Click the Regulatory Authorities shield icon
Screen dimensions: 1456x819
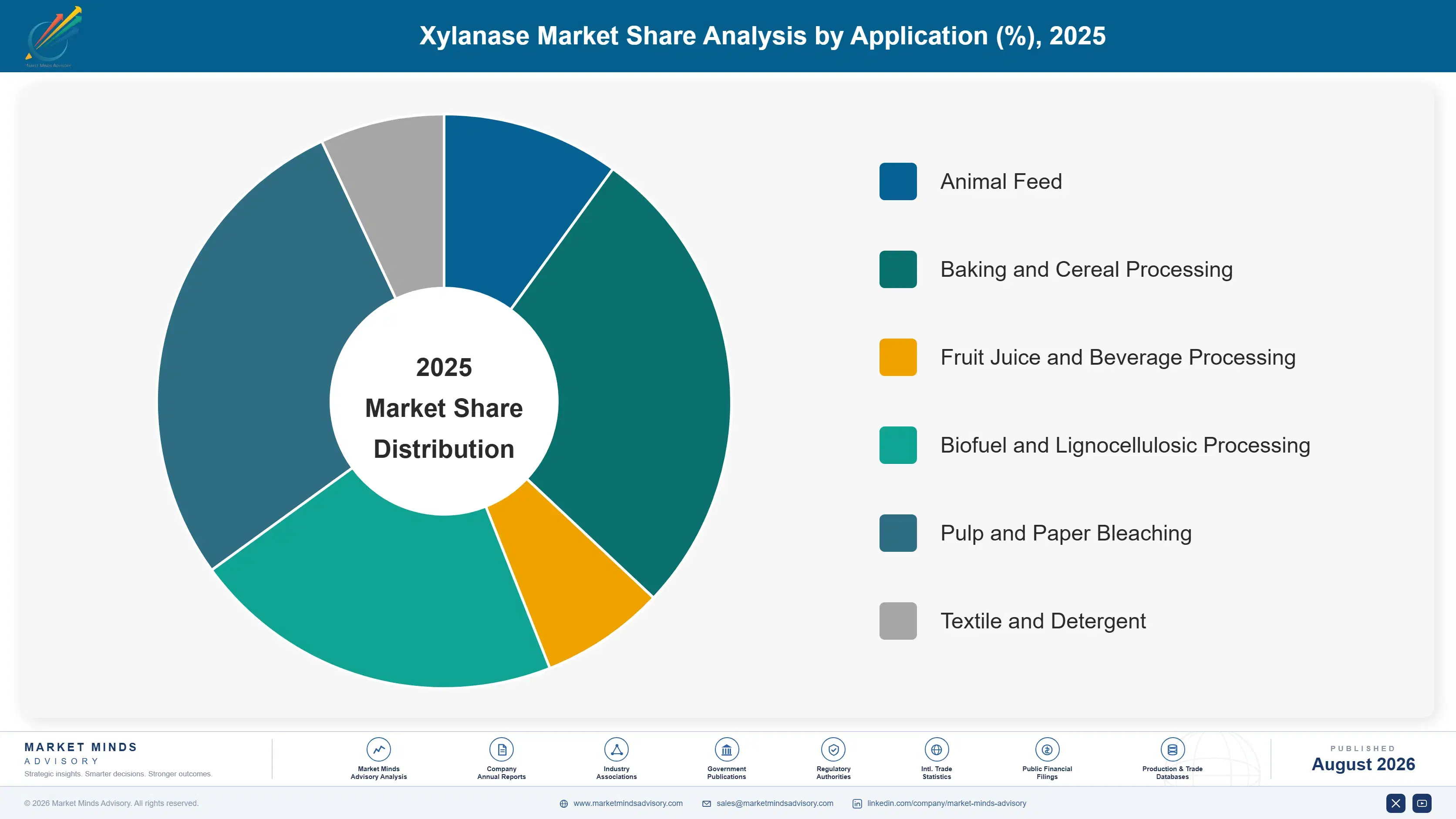(x=833, y=749)
